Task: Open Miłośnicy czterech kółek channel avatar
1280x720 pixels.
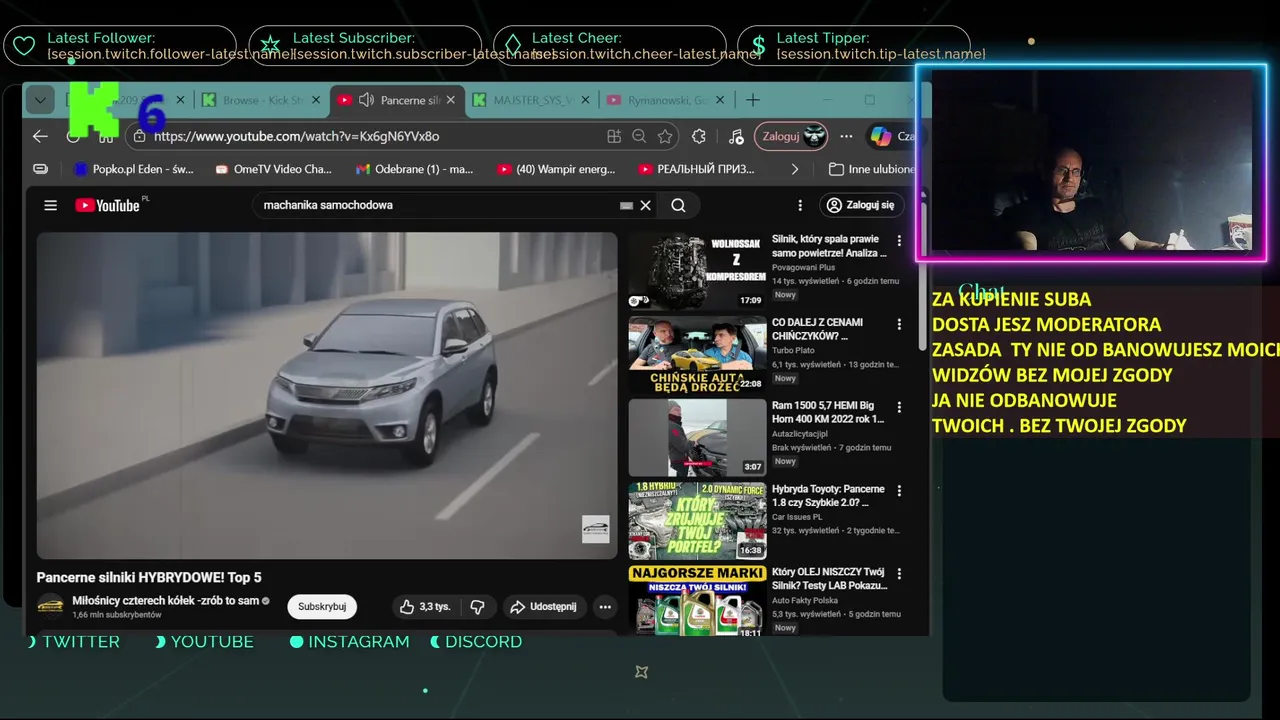Action: (50, 606)
